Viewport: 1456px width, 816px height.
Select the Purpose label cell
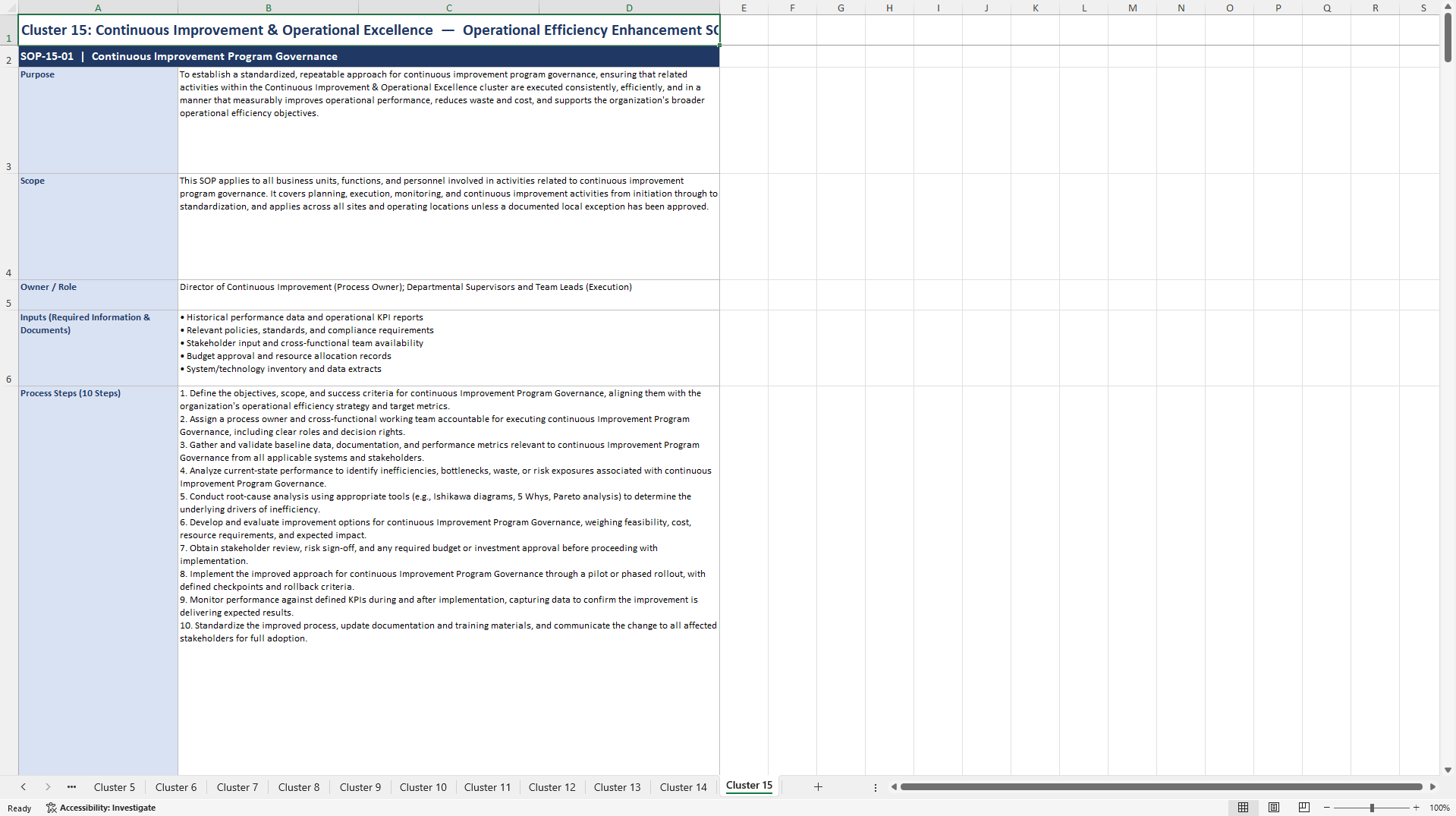(x=98, y=121)
